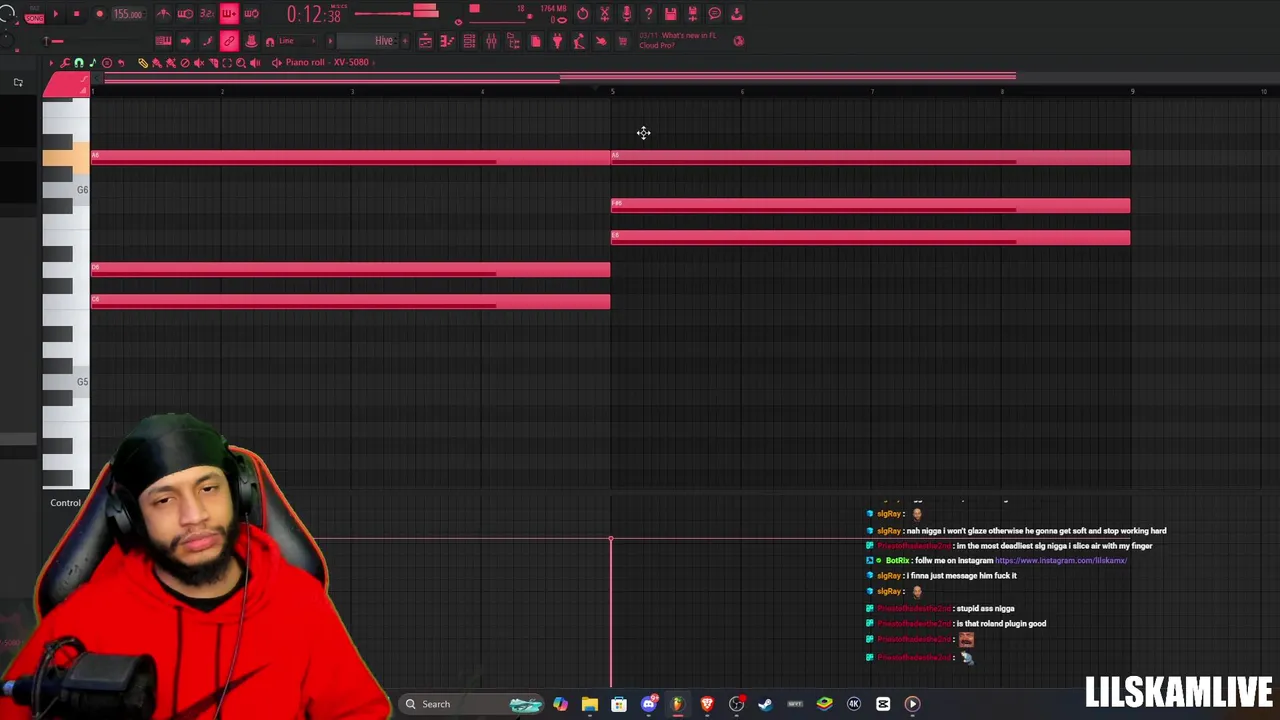Open the content library cart icon
The width and height of the screenshot is (1280, 720).
[x=623, y=41]
